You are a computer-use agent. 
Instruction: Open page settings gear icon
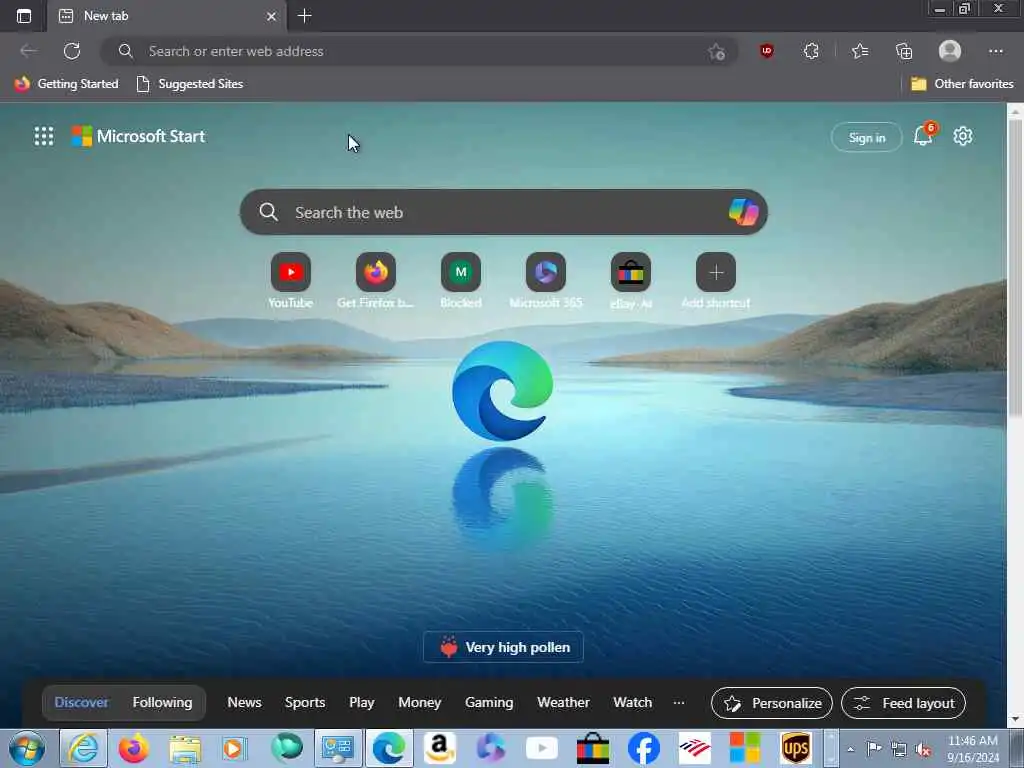tap(963, 136)
